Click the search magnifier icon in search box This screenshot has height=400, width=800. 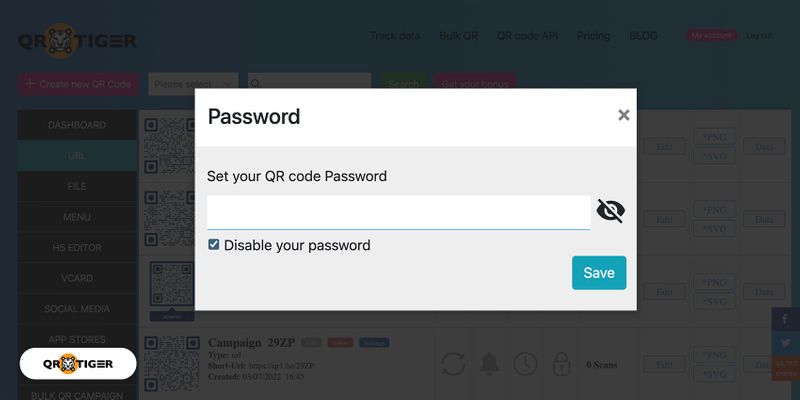coord(258,84)
